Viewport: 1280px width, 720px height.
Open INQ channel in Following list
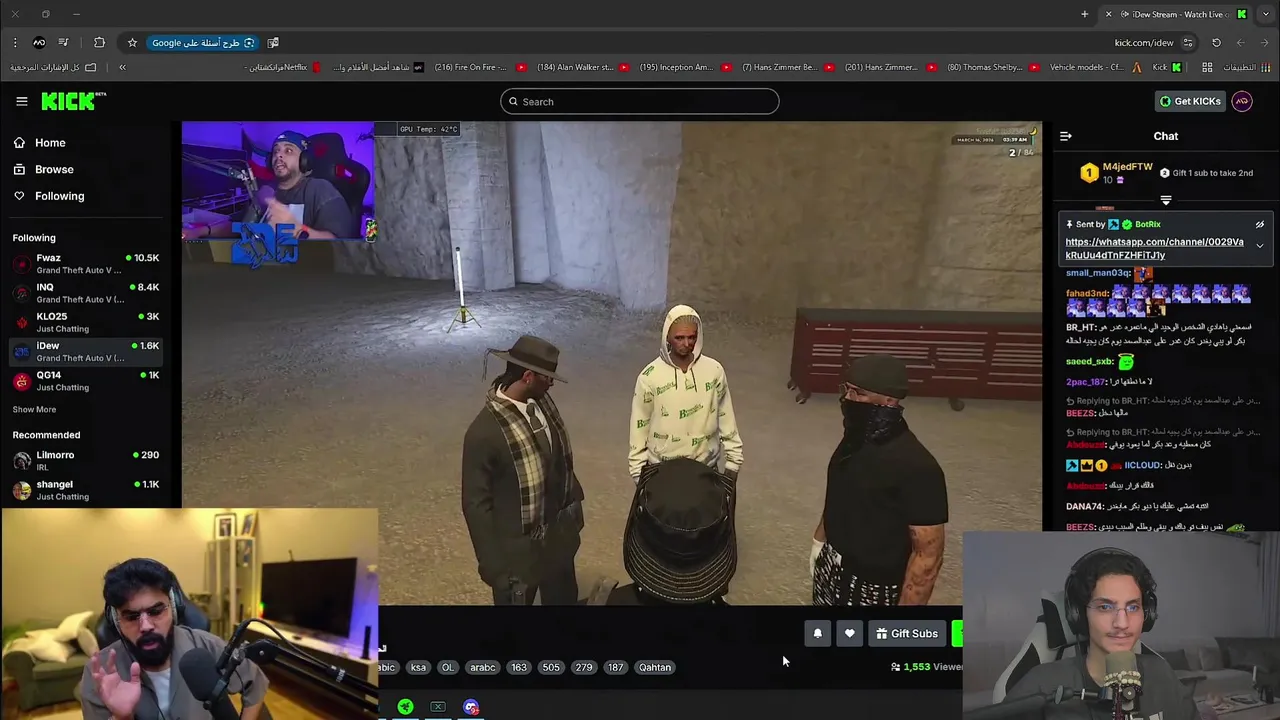pyautogui.click(x=85, y=293)
